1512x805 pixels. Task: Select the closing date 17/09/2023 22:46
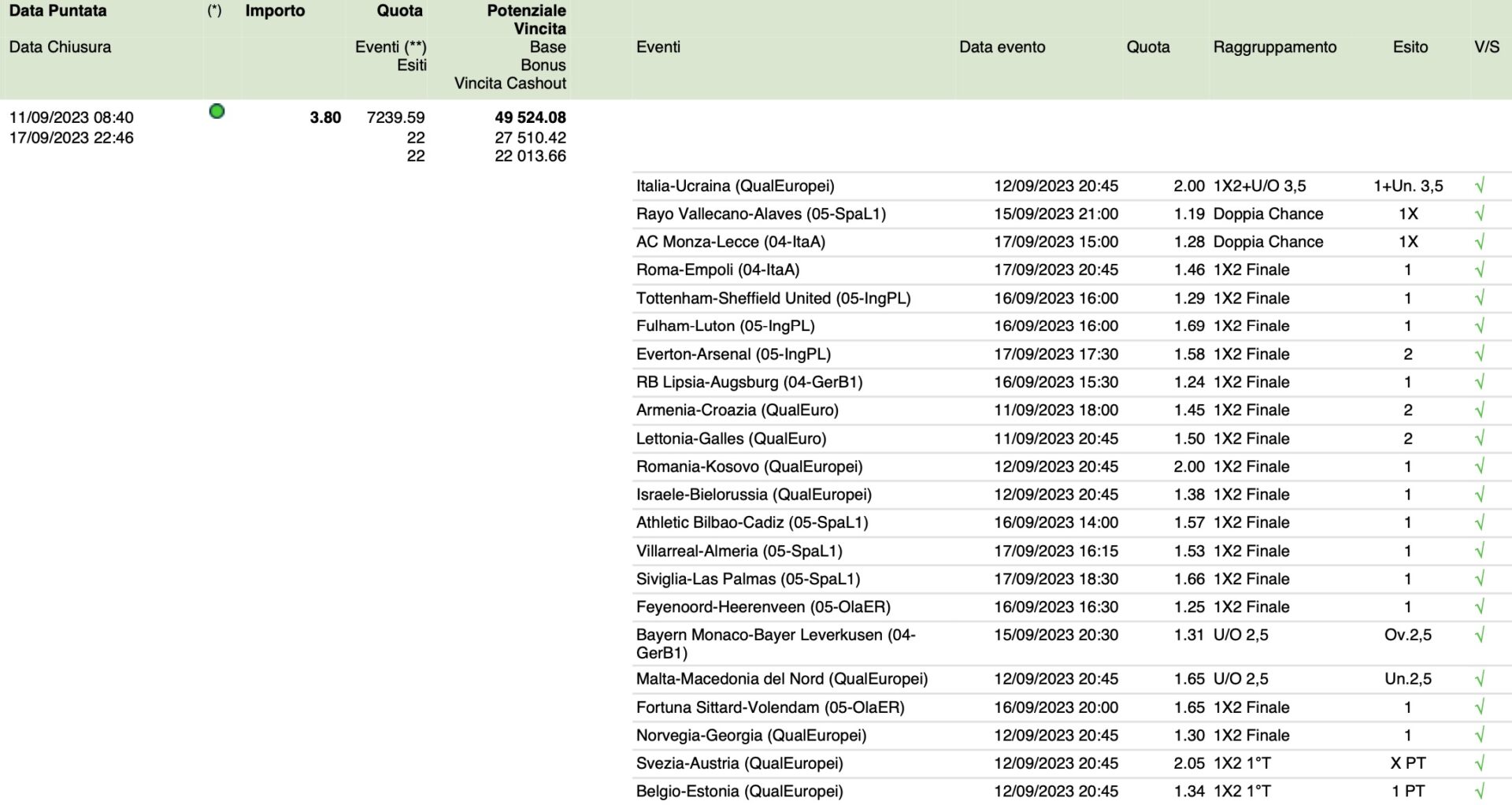(72, 138)
